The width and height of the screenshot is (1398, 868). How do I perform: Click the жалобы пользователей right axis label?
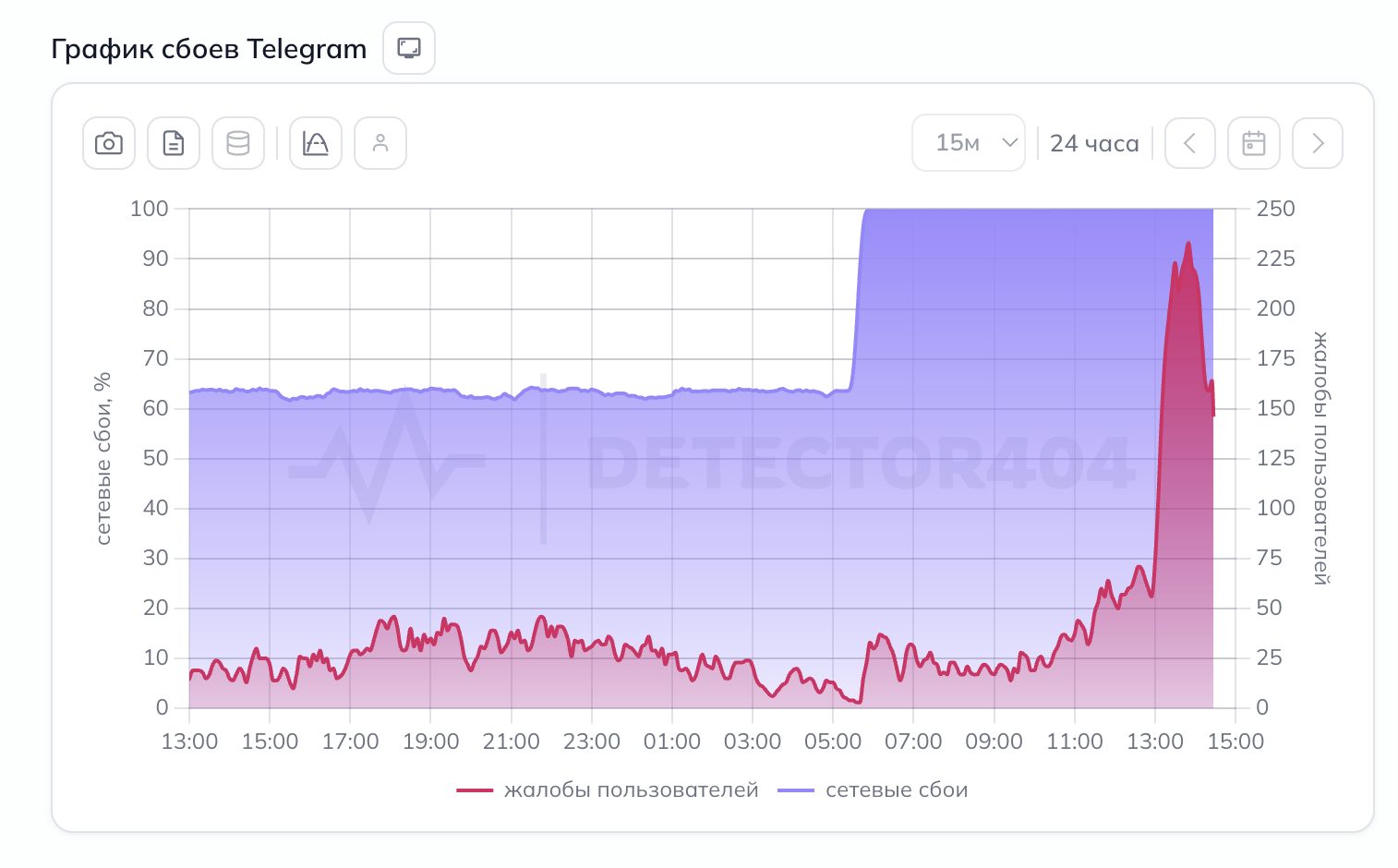click(1319, 457)
